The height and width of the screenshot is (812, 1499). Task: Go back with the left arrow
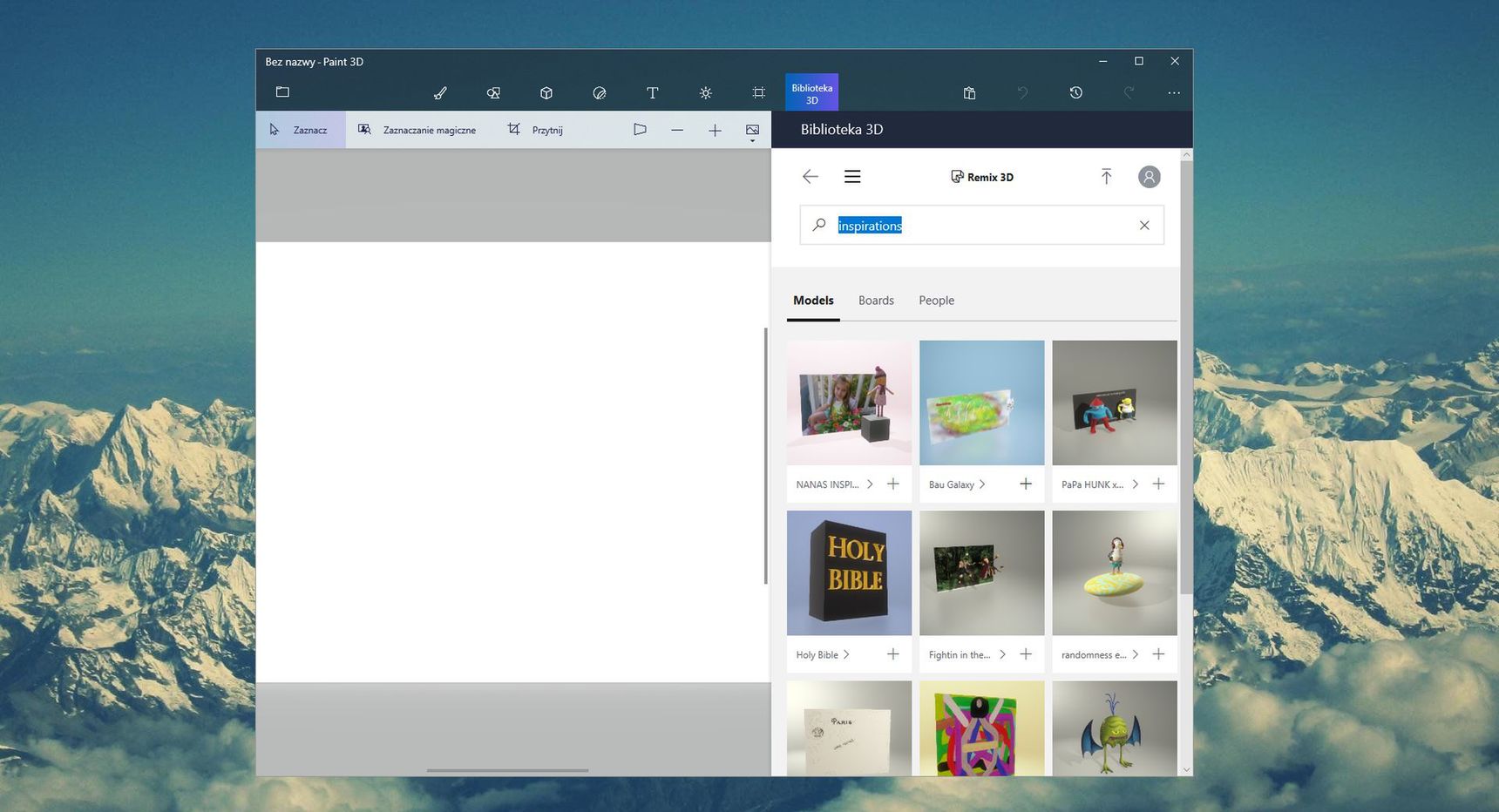(x=810, y=177)
